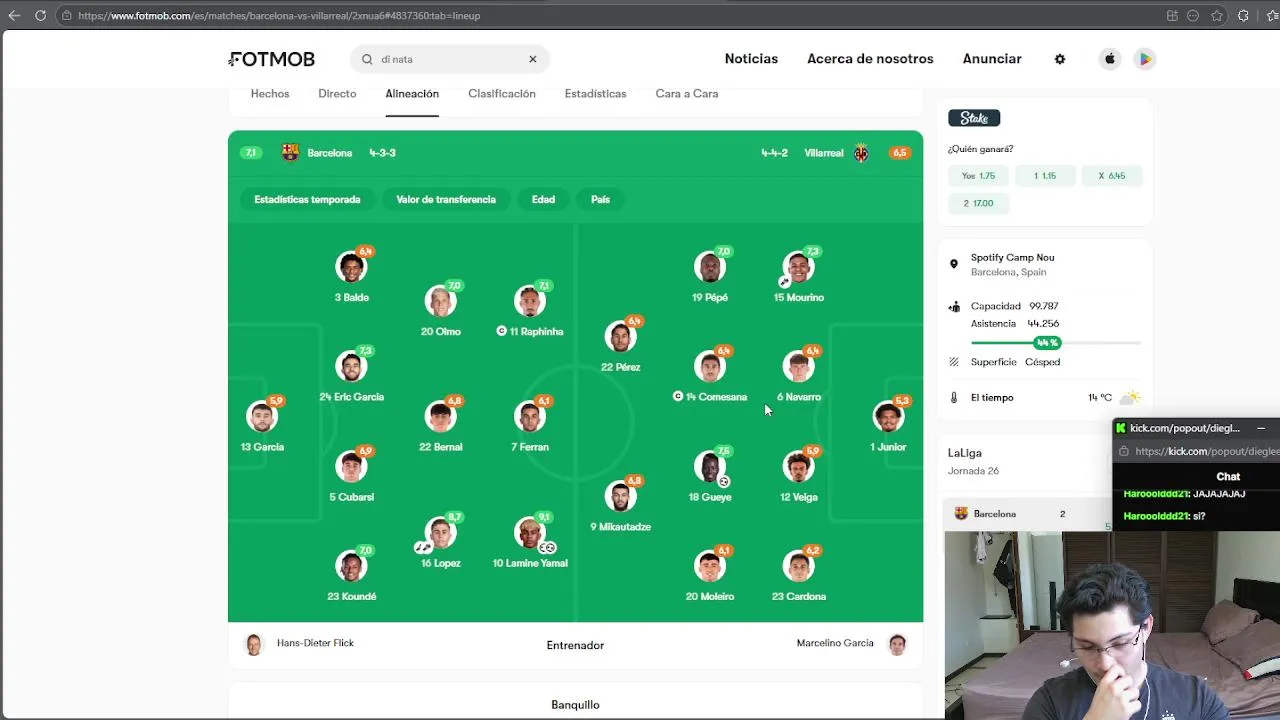Screen dimensions: 1280x720
Task: Select the País filter chip
Action: click(x=600, y=200)
